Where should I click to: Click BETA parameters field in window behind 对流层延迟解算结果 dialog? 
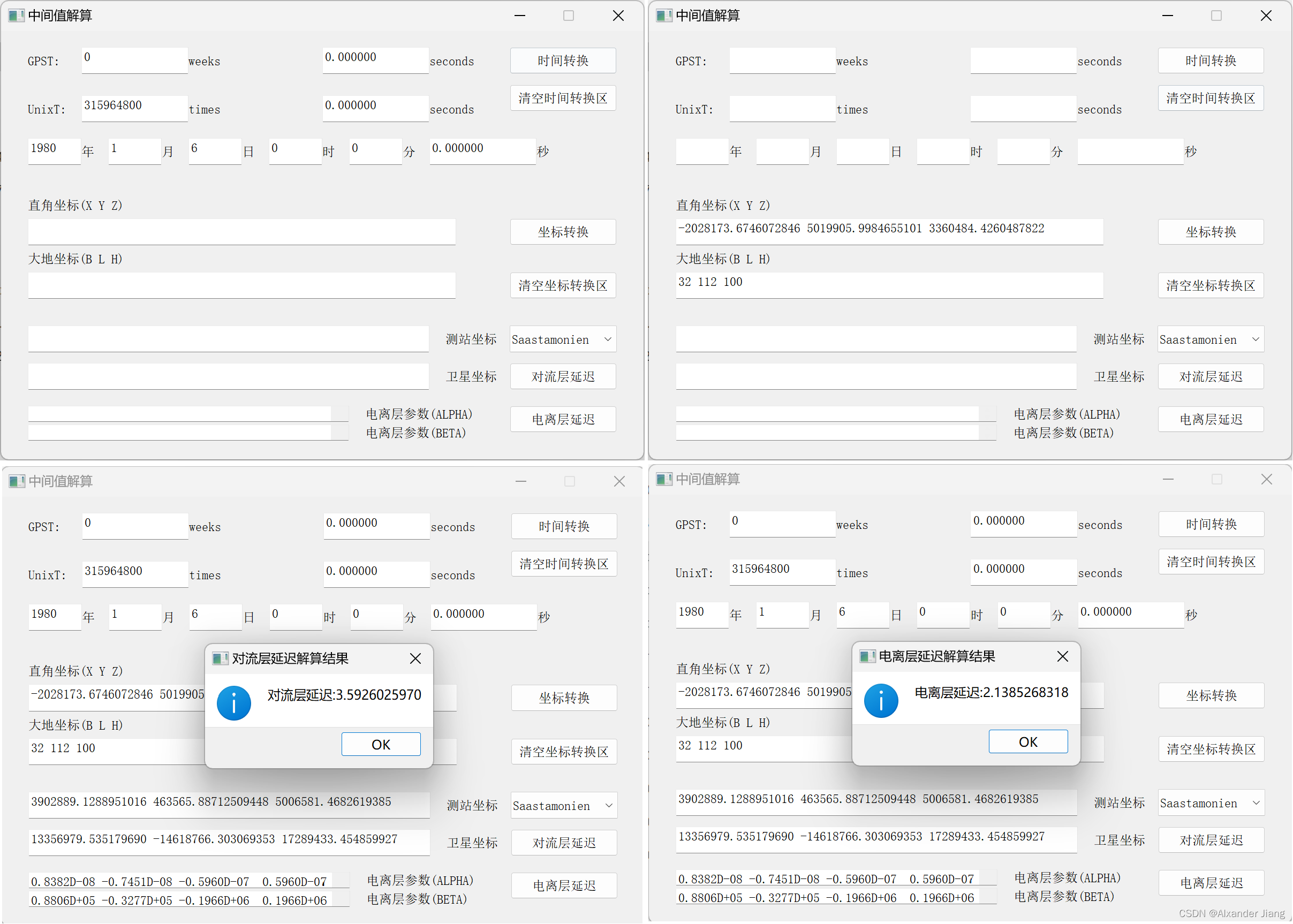pyautogui.click(x=189, y=899)
